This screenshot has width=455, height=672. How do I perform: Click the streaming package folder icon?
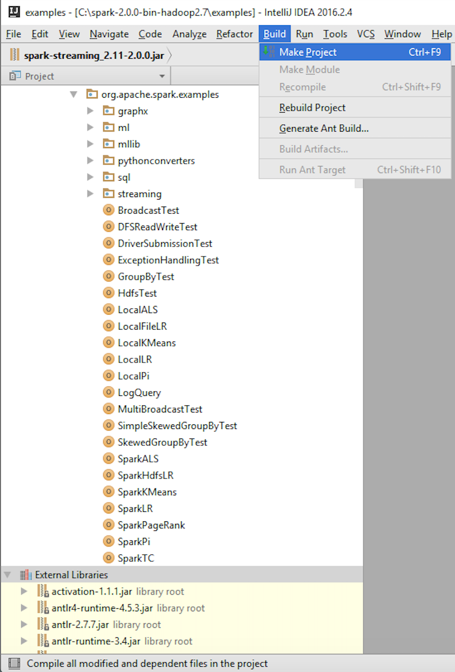[x=108, y=193]
